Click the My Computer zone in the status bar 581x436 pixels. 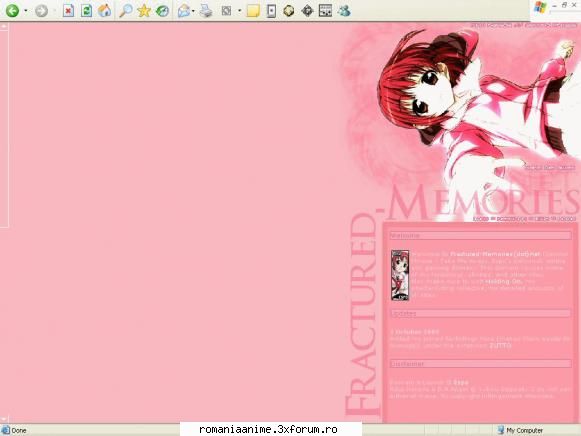(x=520, y=430)
